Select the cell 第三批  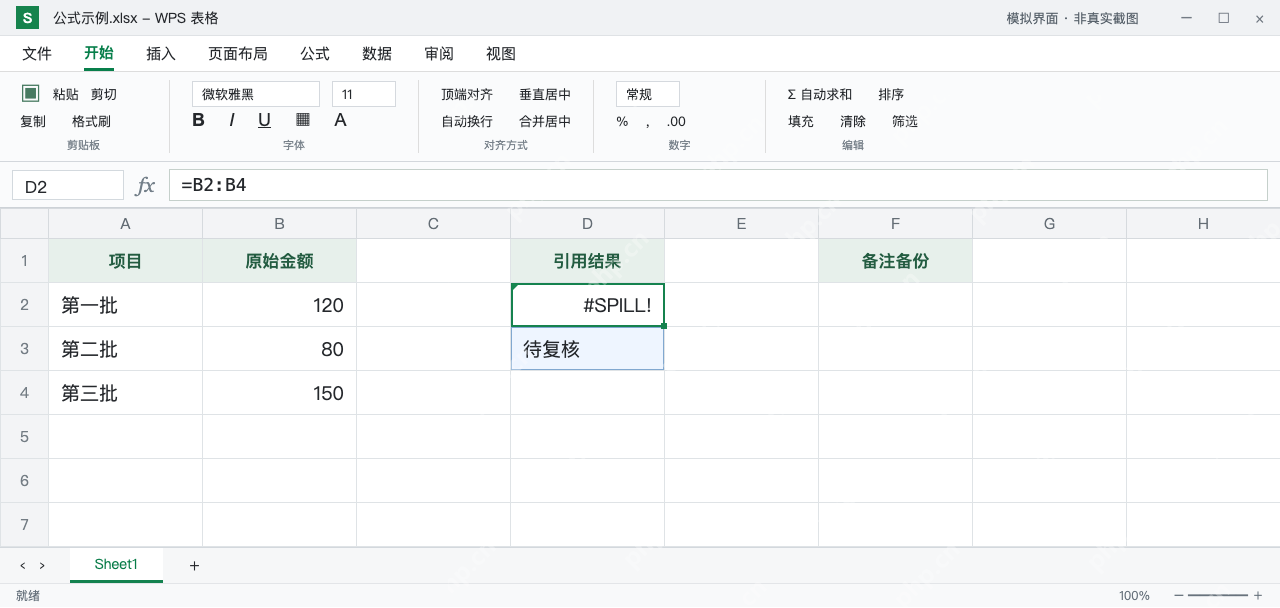126,393
